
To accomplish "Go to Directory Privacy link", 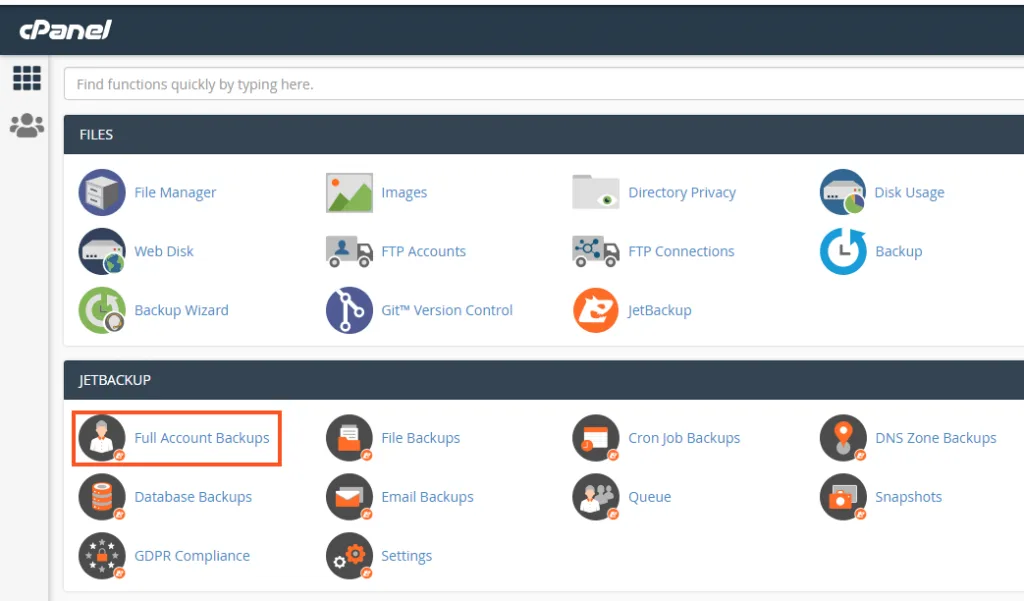I will (682, 192).
